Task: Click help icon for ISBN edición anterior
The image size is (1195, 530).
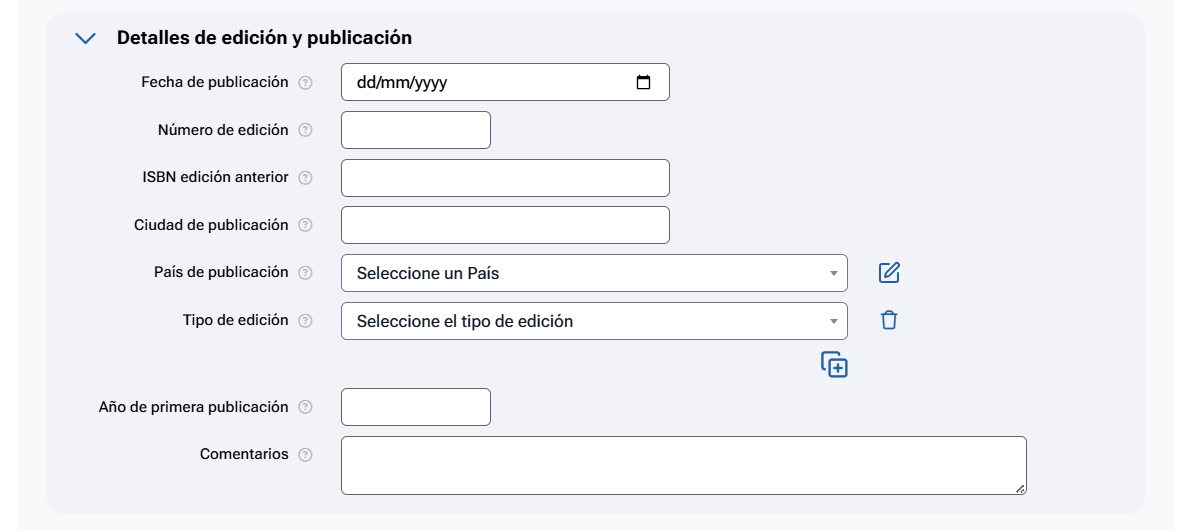Action: 306,178
